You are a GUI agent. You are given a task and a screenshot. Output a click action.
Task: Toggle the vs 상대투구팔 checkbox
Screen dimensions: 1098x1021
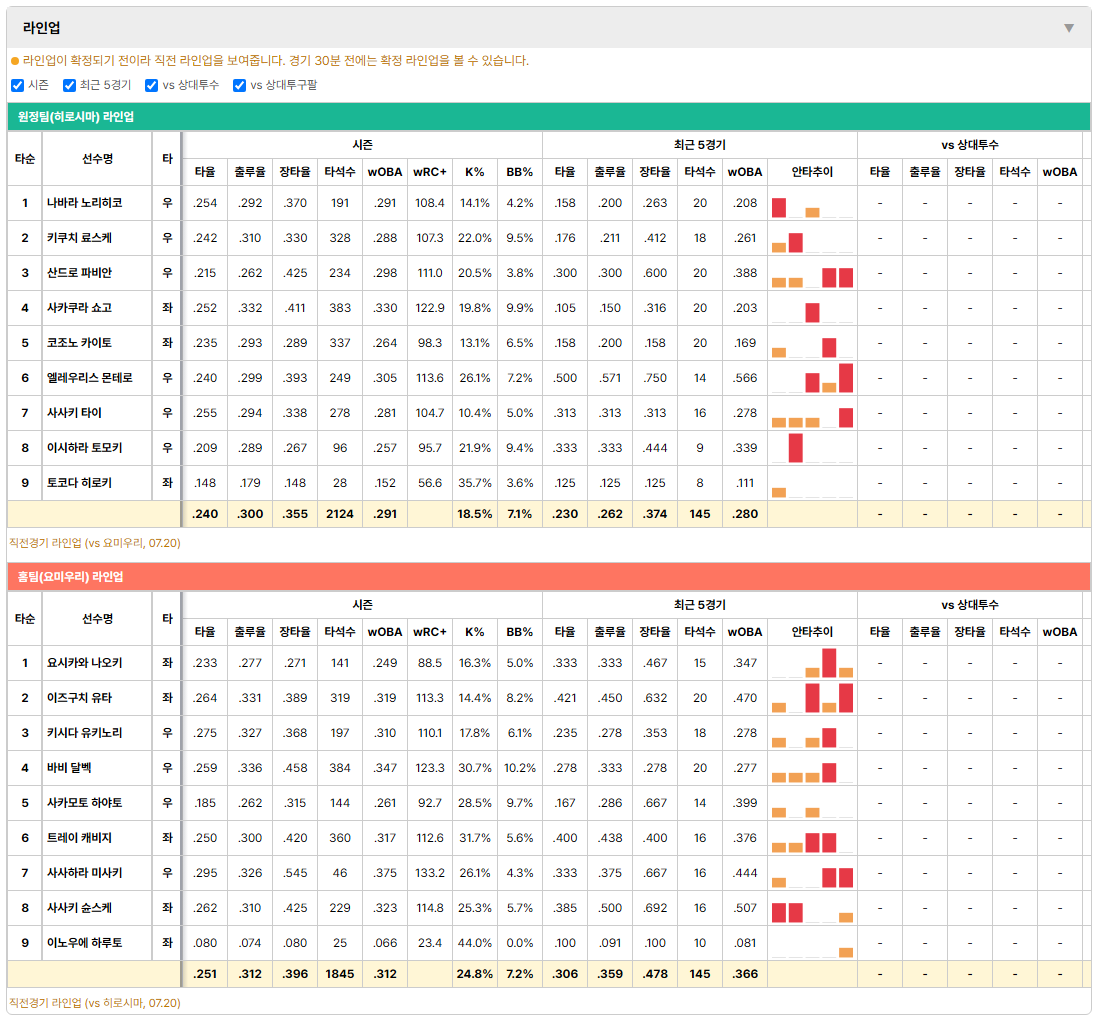tap(239, 85)
